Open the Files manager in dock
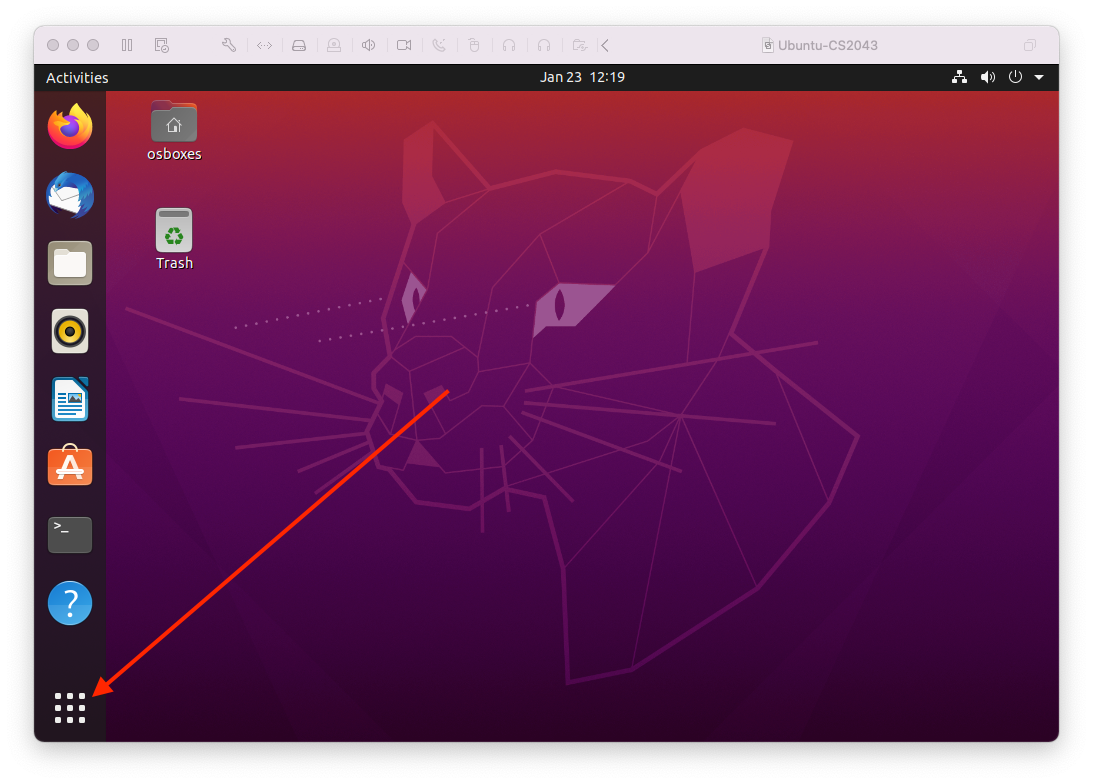The height and width of the screenshot is (784, 1093). click(x=70, y=264)
